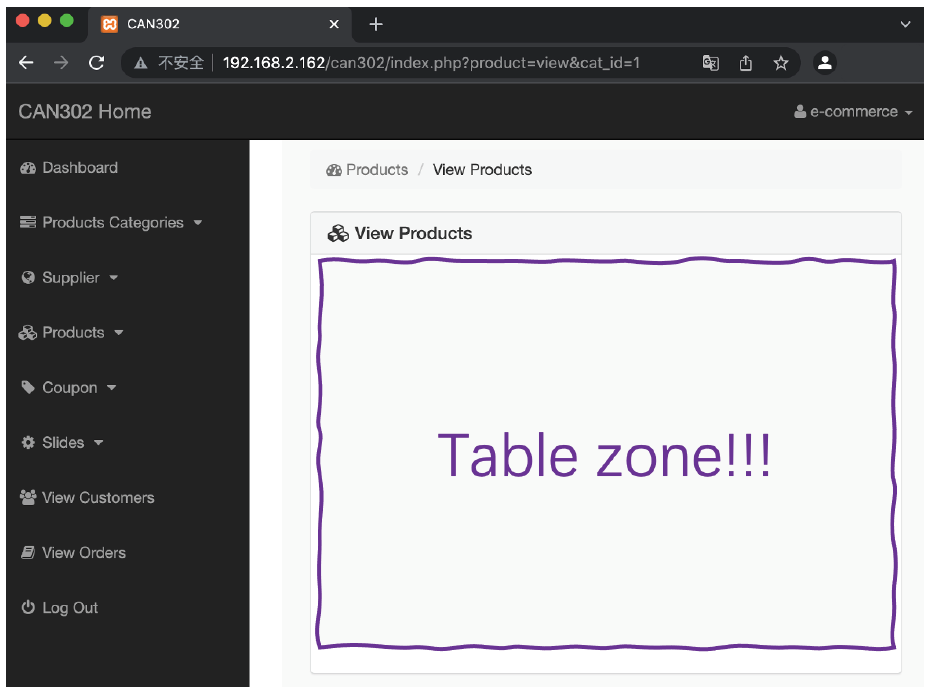This screenshot has width=932, height=691.
Task: Click the browser forward arrow
Action: 61,63
